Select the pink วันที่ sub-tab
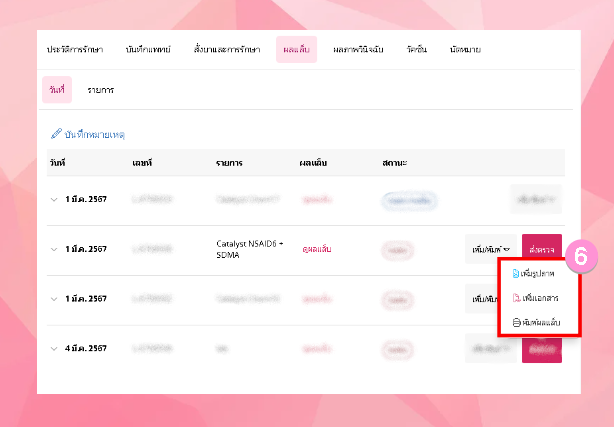Viewport: 614px width, 427px height. tap(57, 90)
